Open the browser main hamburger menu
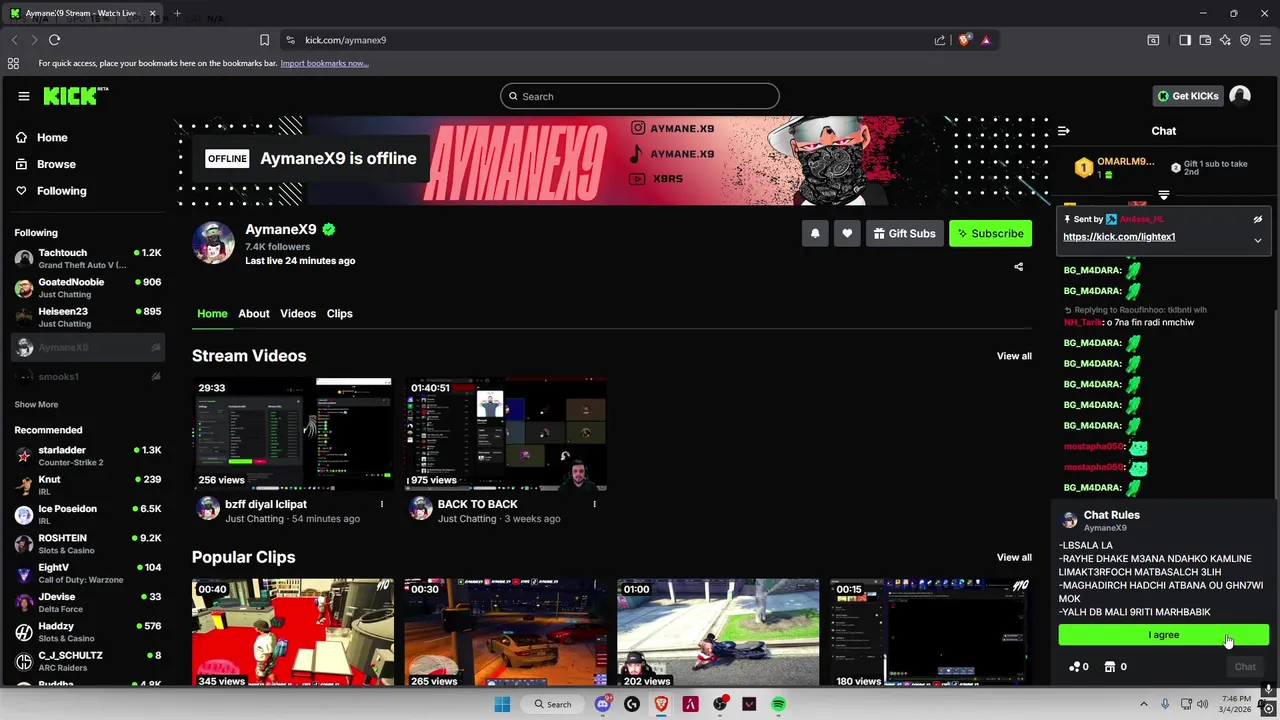 pyautogui.click(x=1266, y=40)
